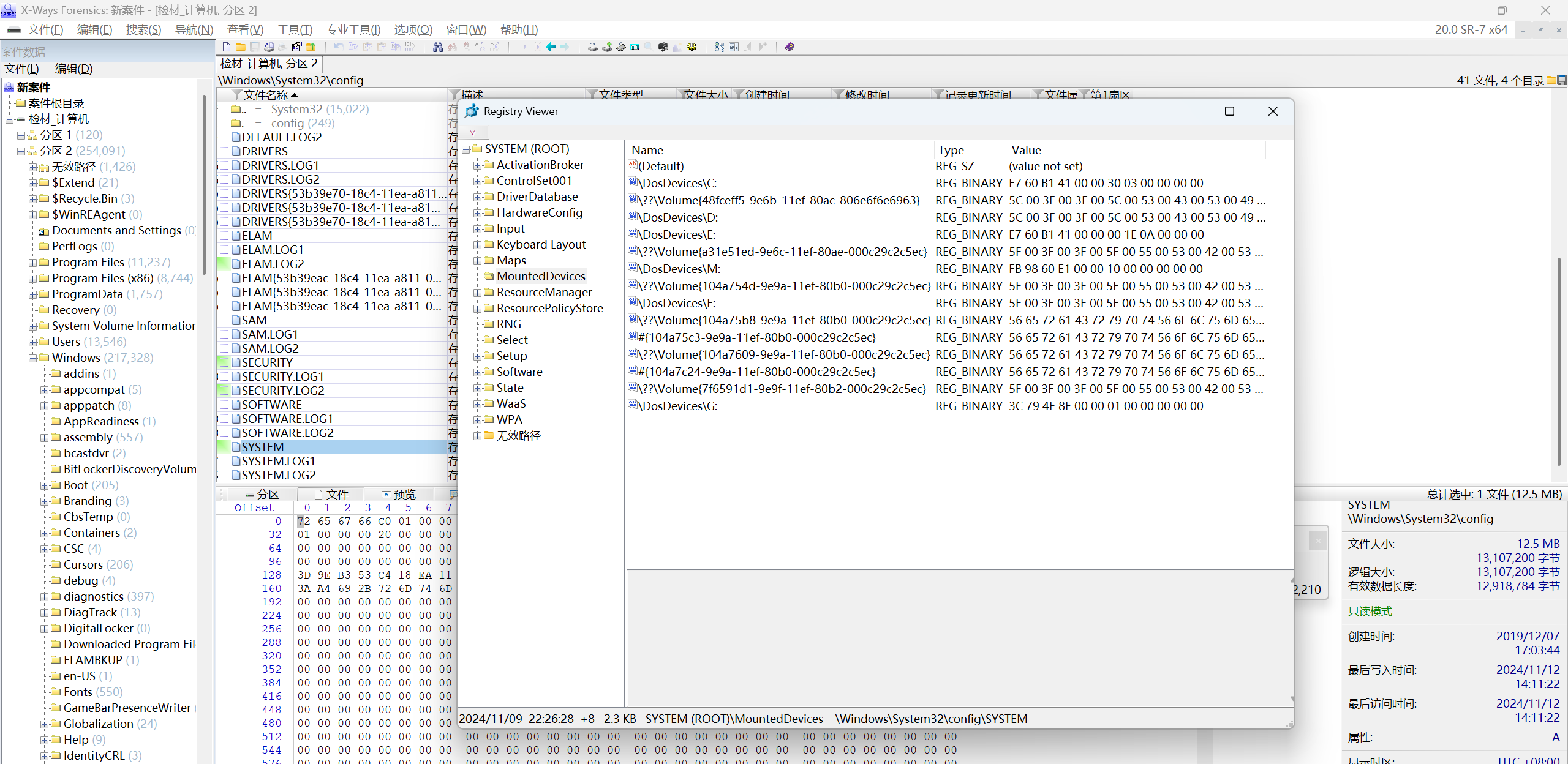
Task: Tick the checkbox beside the SYSTEM file
Action: coord(224,447)
